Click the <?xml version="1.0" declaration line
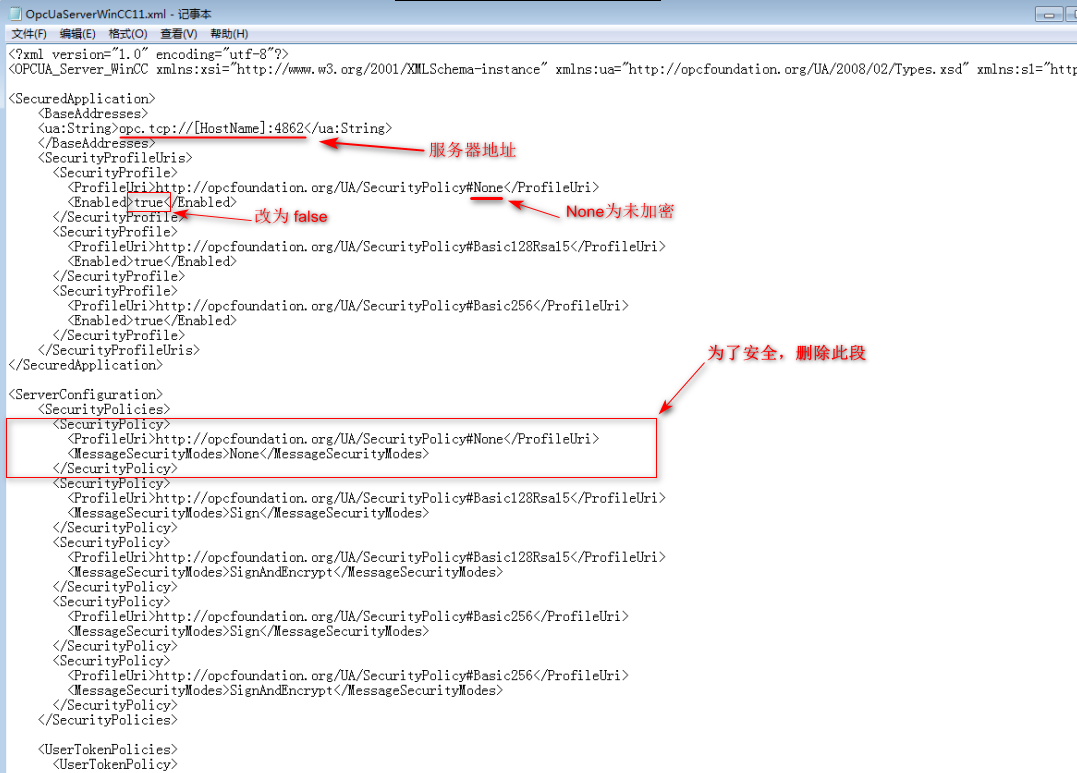This screenshot has width=1077, height=773. click(147, 53)
